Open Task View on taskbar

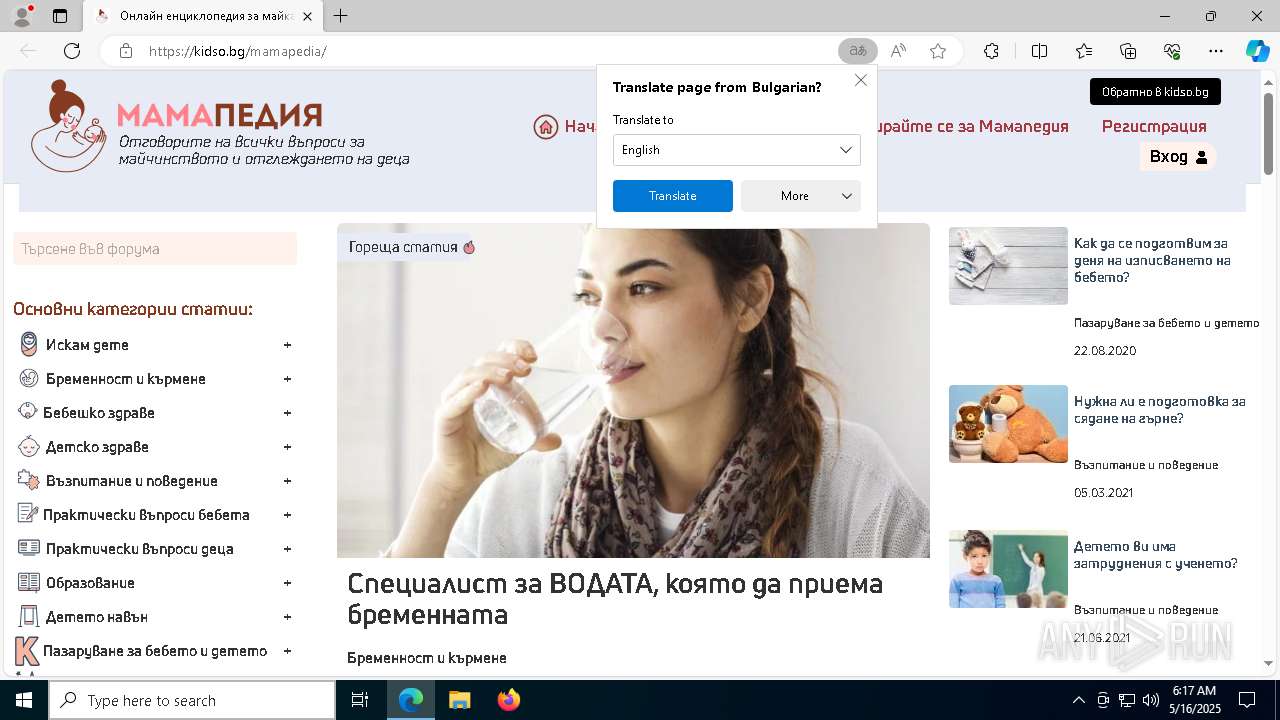[360, 700]
